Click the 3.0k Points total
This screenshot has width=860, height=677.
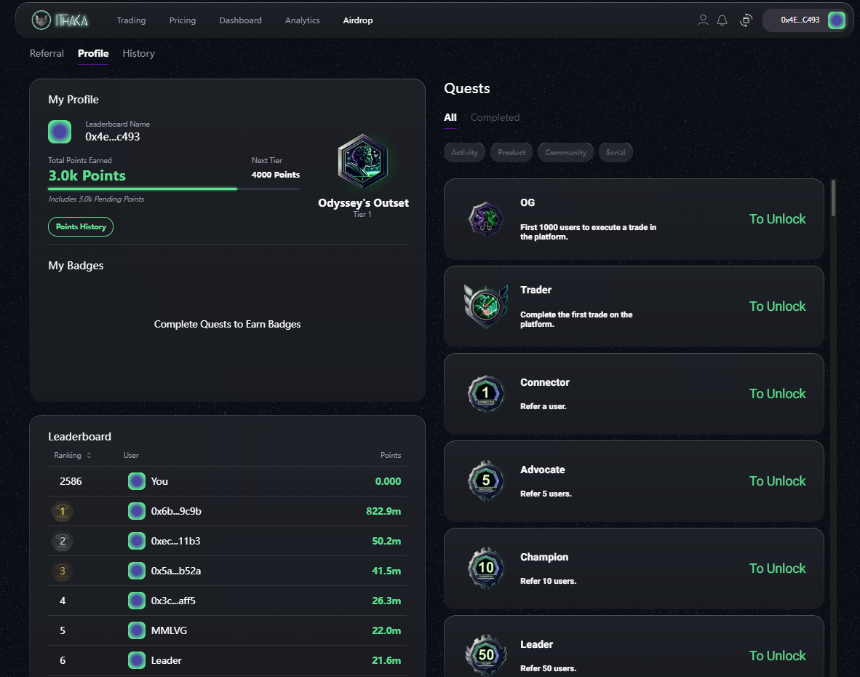coord(87,176)
